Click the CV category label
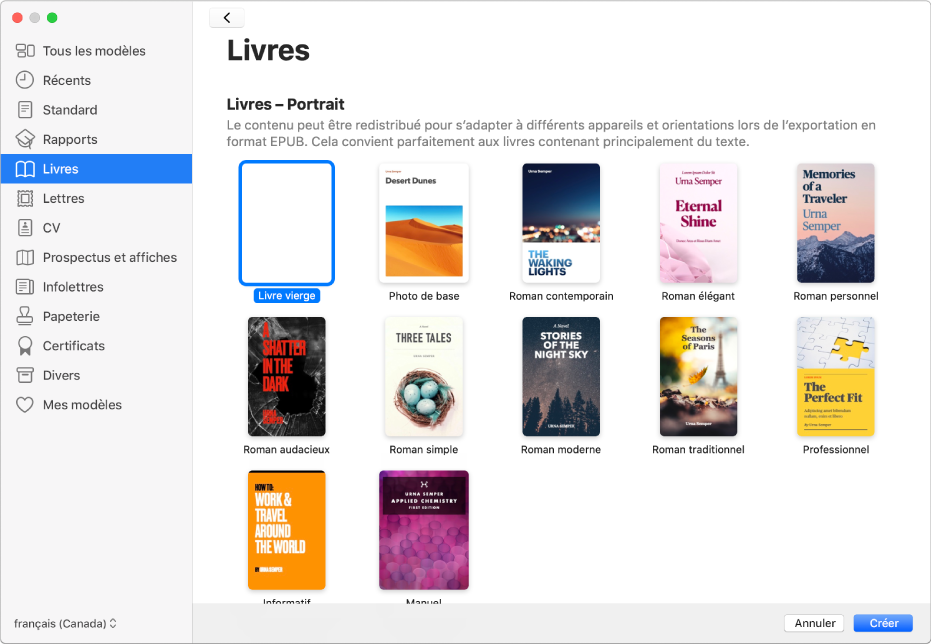The width and height of the screenshot is (931, 644). [x=52, y=228]
